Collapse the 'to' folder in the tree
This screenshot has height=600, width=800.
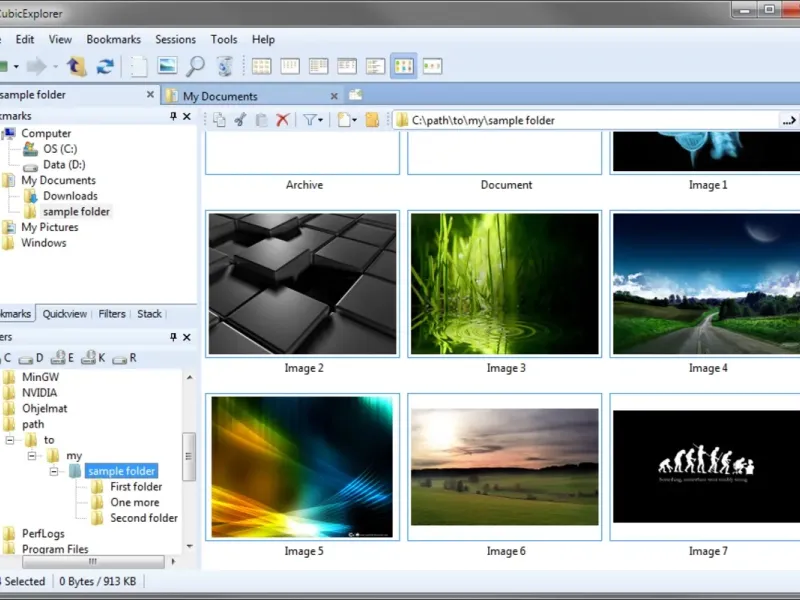click(x=10, y=440)
